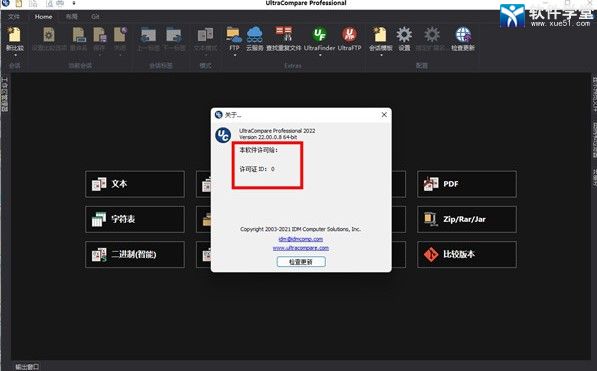Screen dimensions: 597x371
Task: Expand the 会话模板 dropdown arrow
Action: click(381, 55)
